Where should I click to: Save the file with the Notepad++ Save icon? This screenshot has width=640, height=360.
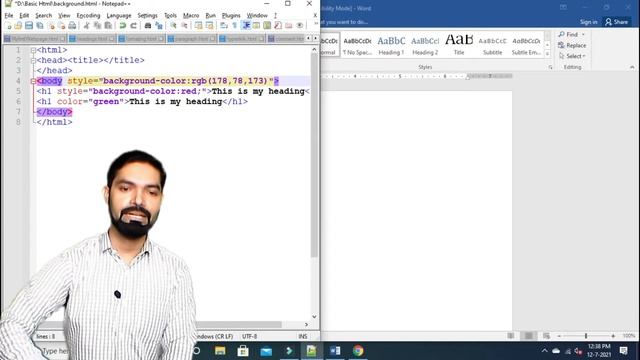[x=29, y=26]
